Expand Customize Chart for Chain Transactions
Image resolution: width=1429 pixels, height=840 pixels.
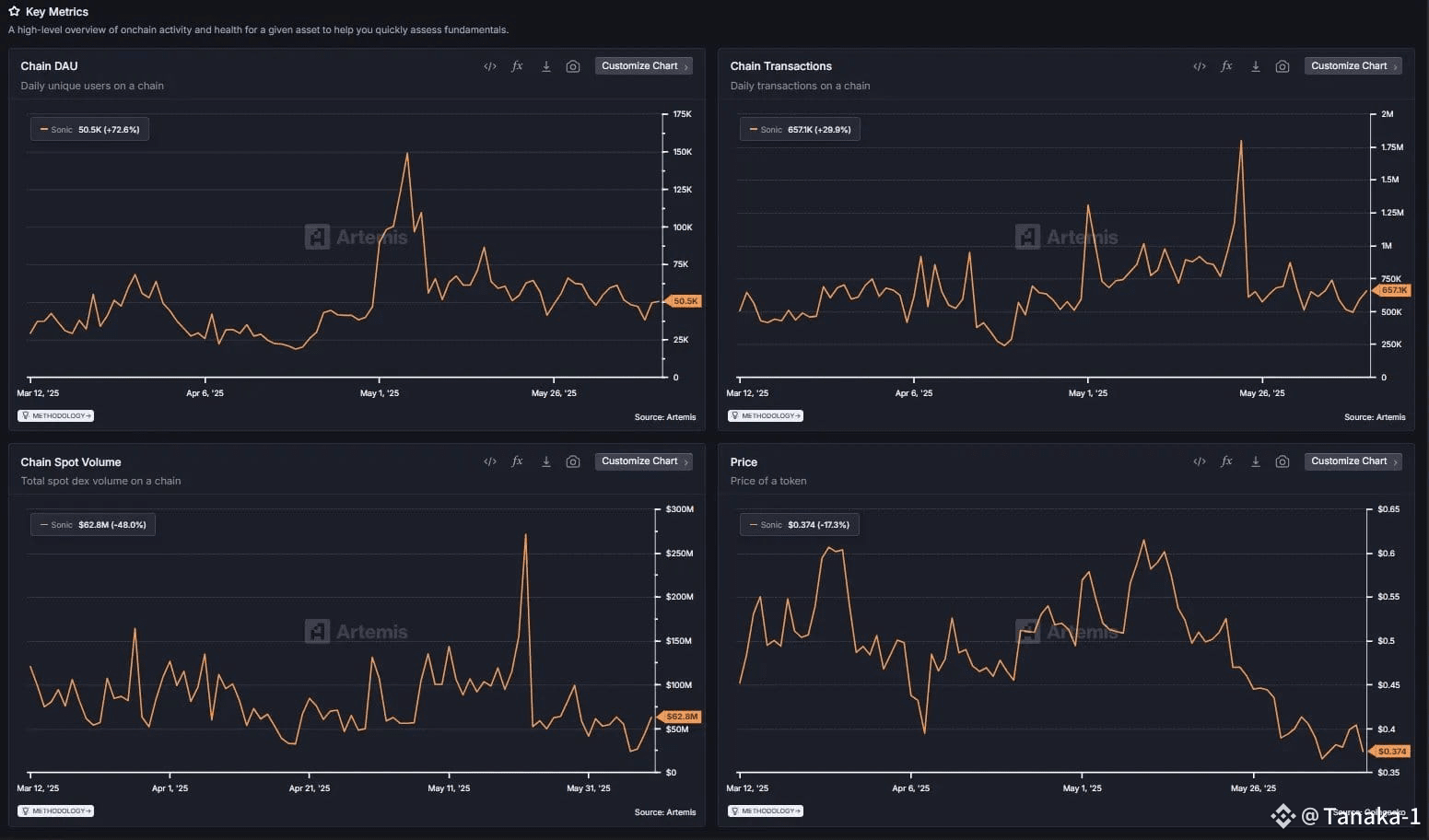point(1353,66)
